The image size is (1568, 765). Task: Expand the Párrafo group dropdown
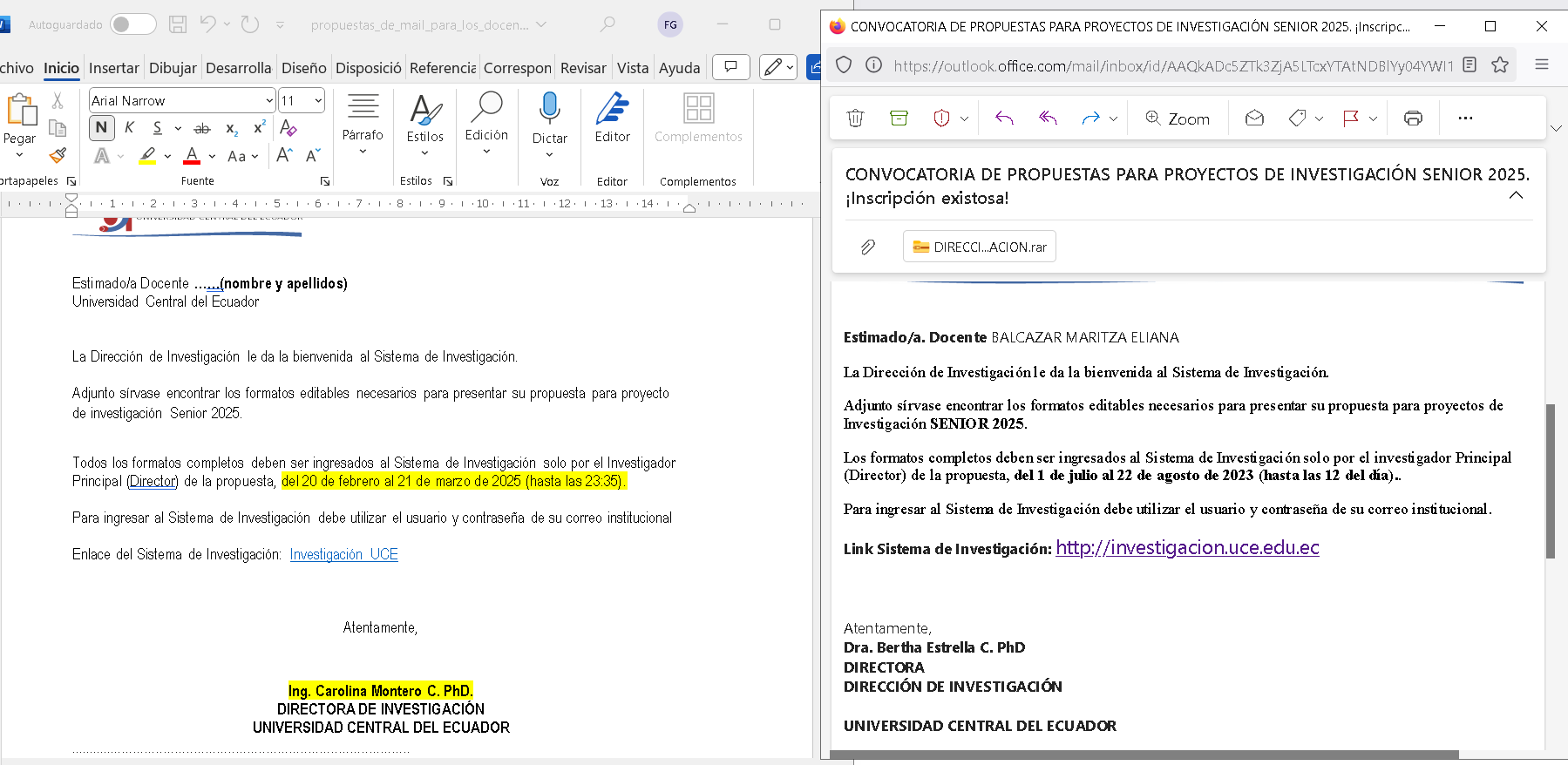[x=363, y=152]
